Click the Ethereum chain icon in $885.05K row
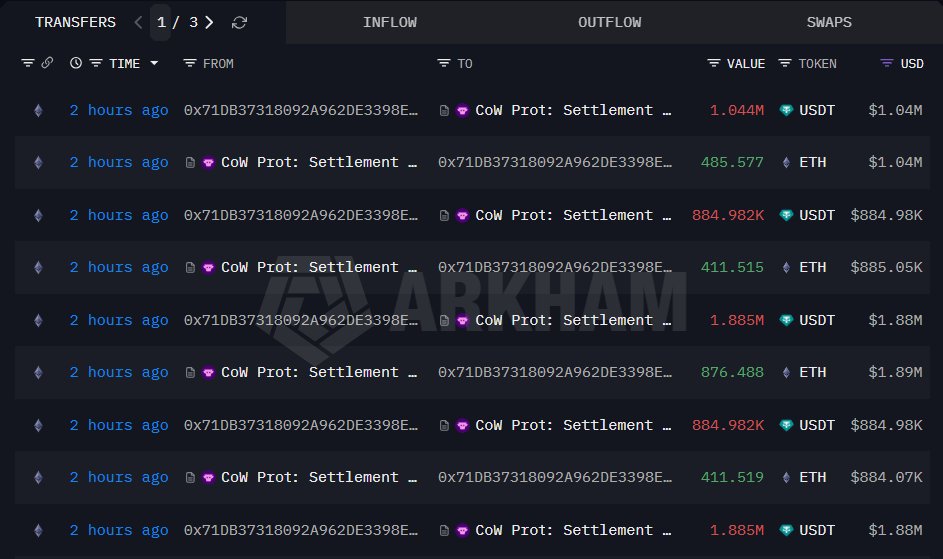Image resolution: width=943 pixels, height=559 pixels. point(38,267)
